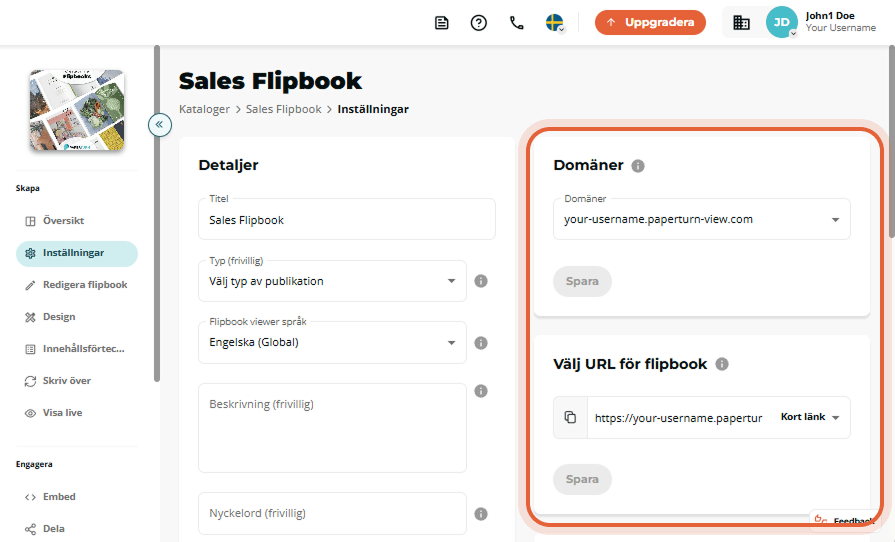Collapse the sidebar with double-chevron button
This screenshot has width=895, height=542.
coord(160,124)
